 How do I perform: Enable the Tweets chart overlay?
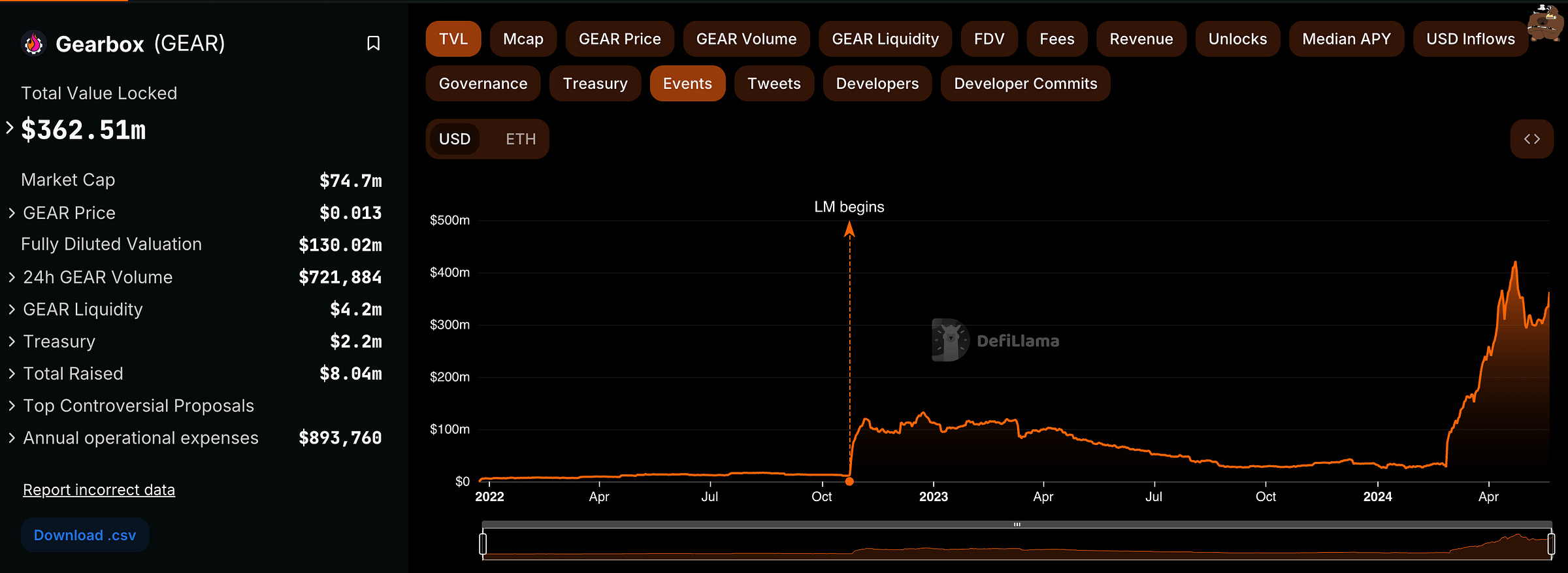[x=774, y=84]
